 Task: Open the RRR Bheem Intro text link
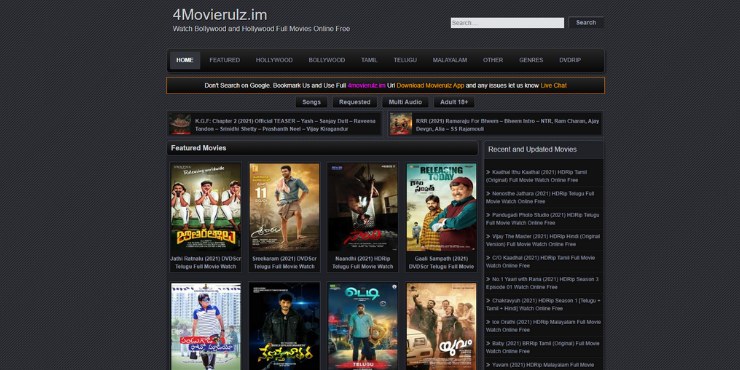(507, 125)
